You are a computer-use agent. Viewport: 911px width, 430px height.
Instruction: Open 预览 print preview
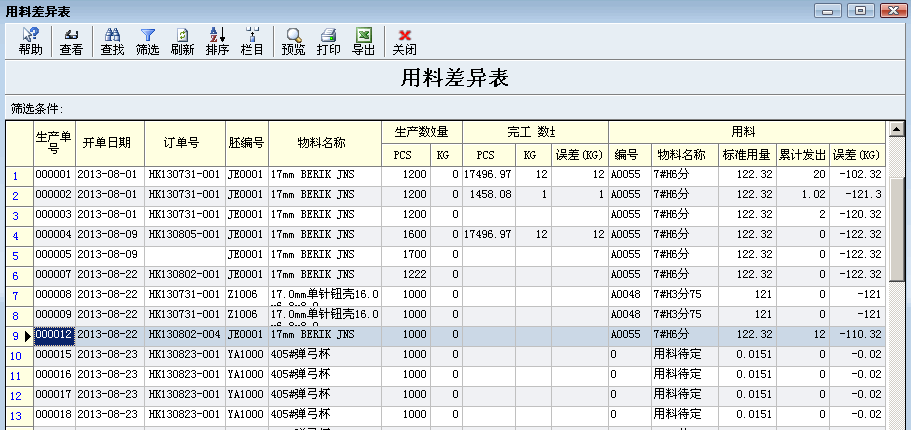coord(293,42)
